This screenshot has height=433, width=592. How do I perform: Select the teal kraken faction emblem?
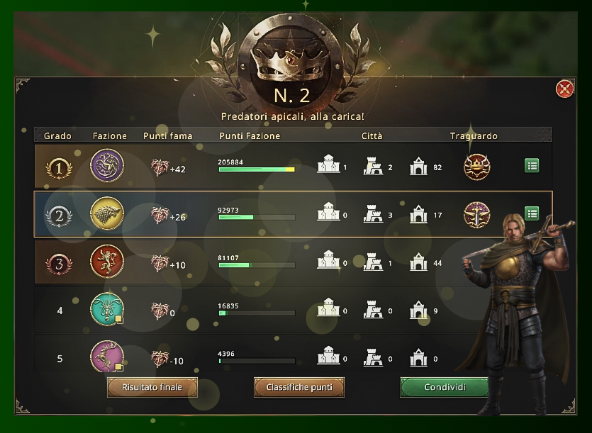tap(107, 309)
